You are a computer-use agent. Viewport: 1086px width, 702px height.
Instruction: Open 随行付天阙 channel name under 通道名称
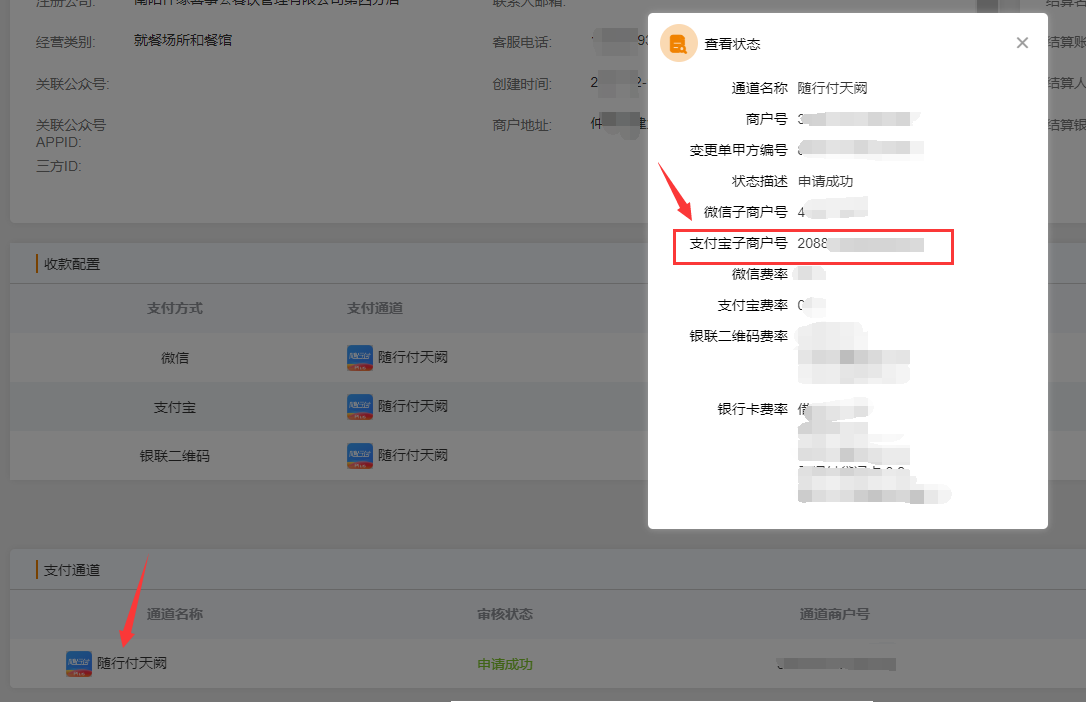(132, 663)
